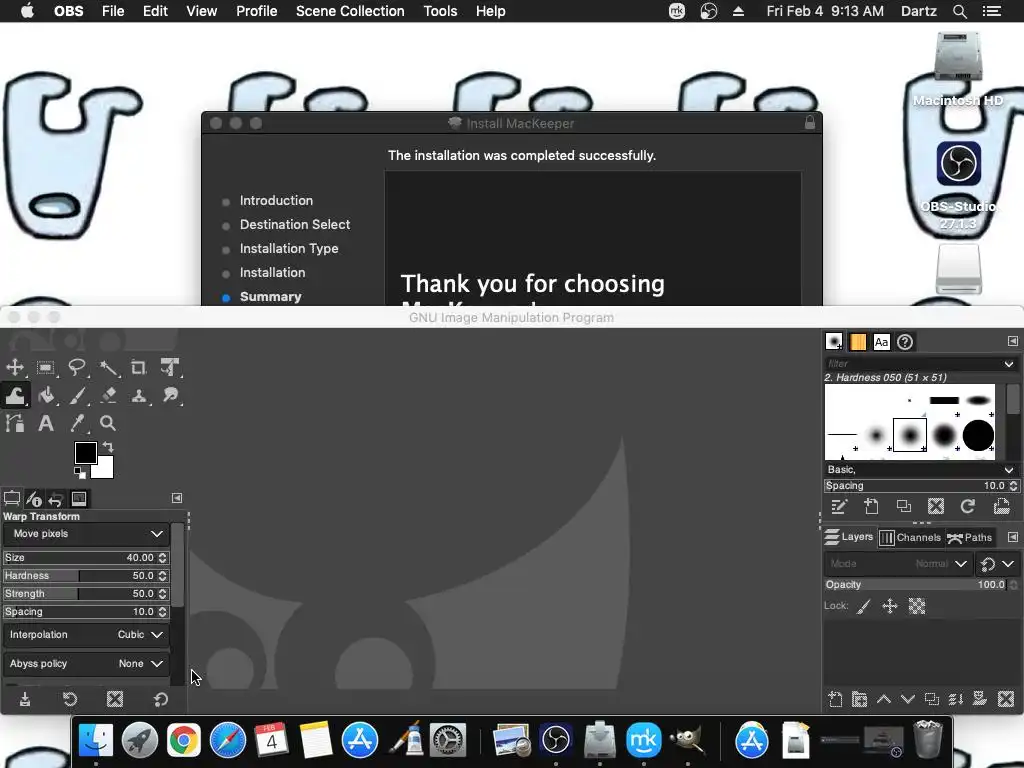Toggle lock alpha channel
1024x768 pixels.
click(x=917, y=607)
